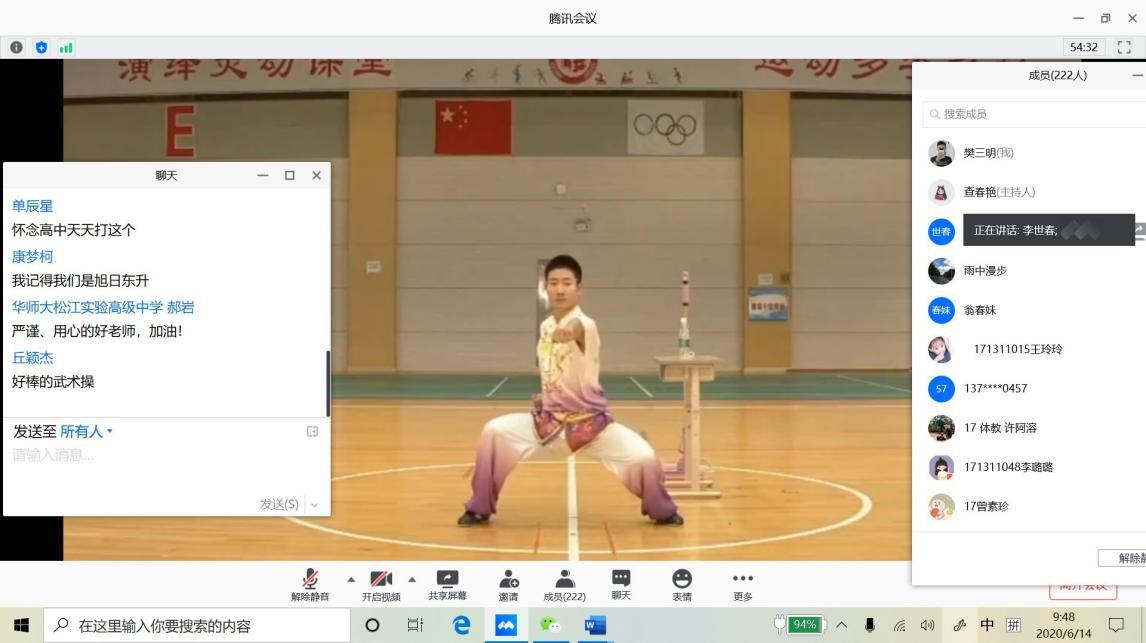Send chat message with 发送(S)

(279, 504)
